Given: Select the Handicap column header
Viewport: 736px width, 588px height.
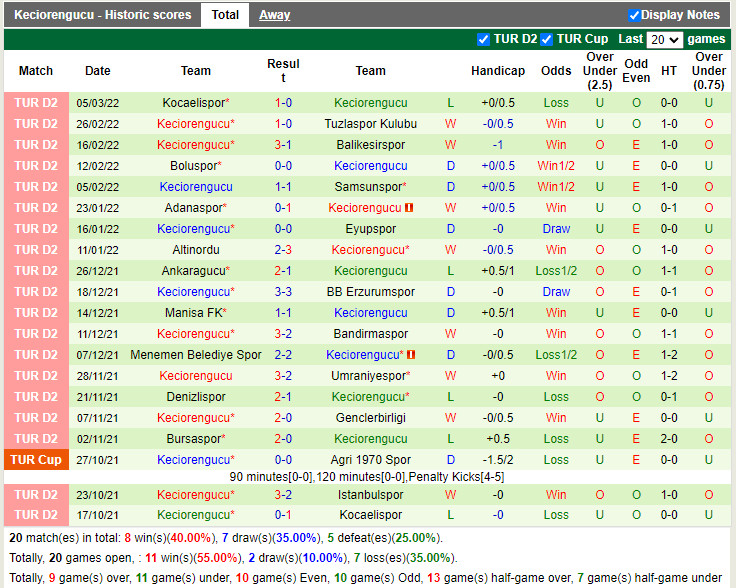Looking at the screenshot, I should pyautogui.click(x=498, y=71).
